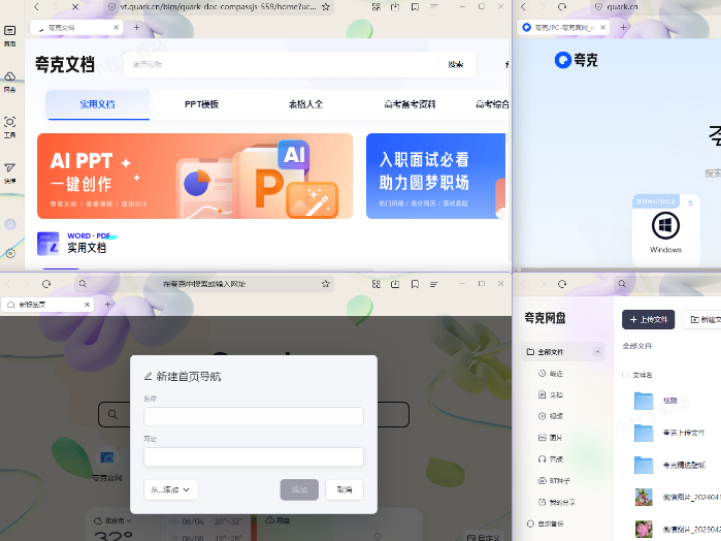Reload the 夸克网盘 window with refresh icon
721x541 pixels.
[562, 284]
